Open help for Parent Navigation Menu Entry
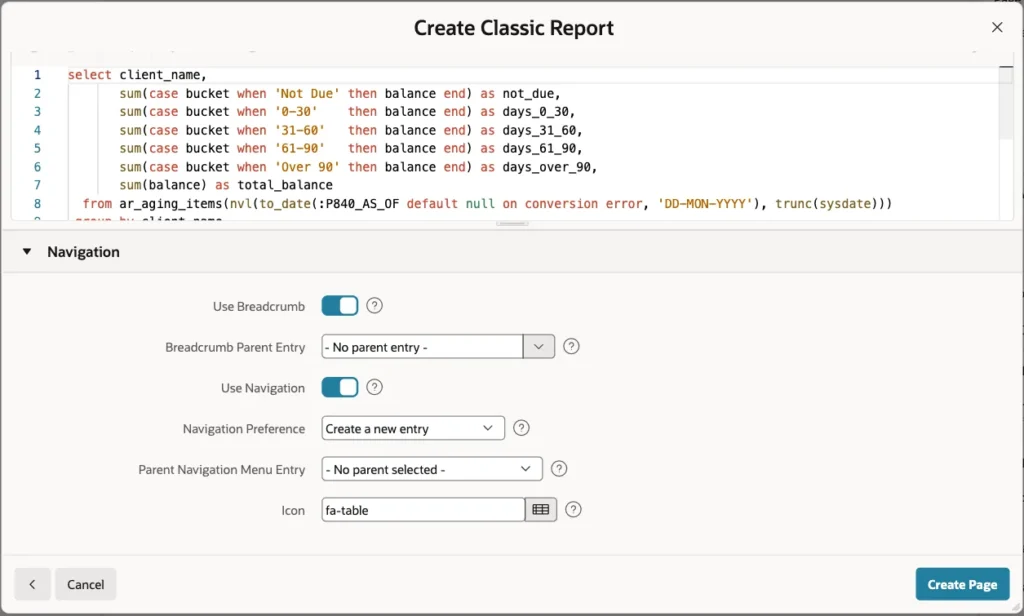 coord(559,468)
